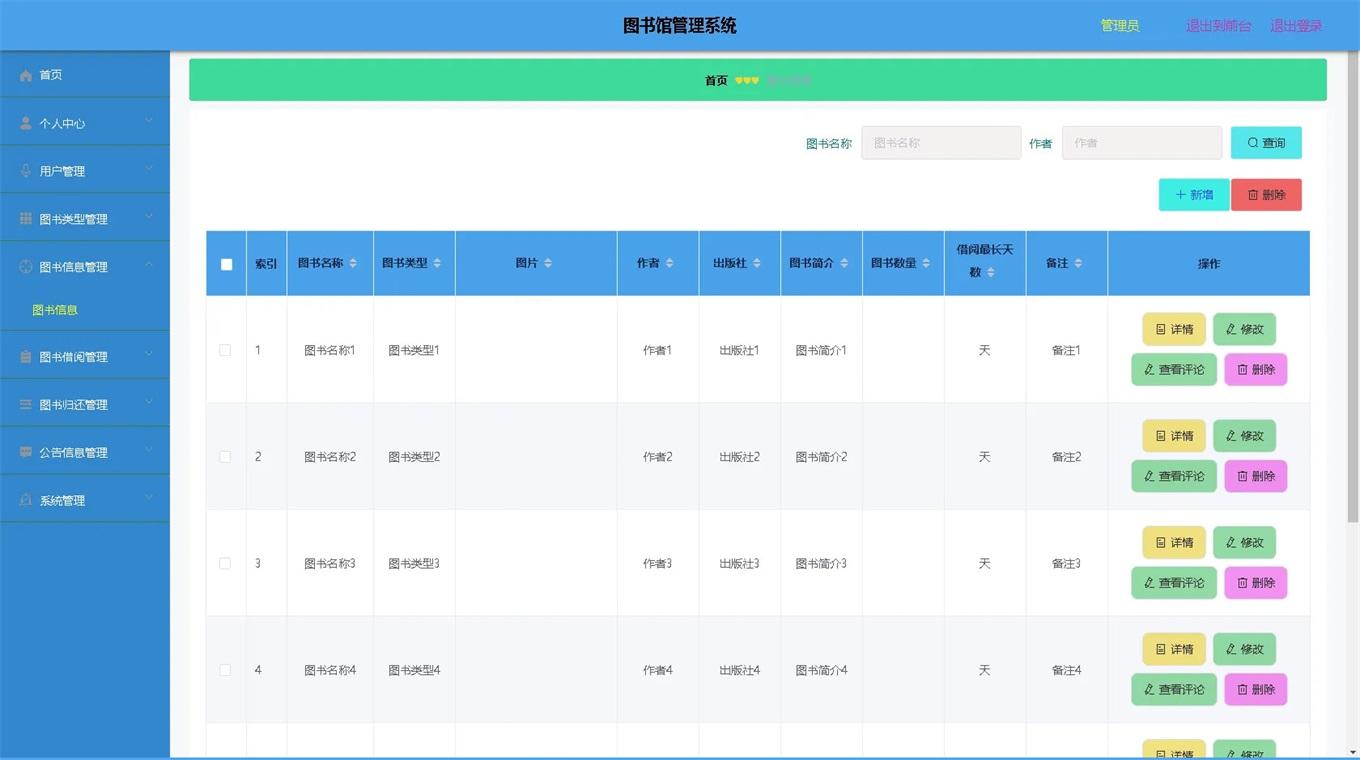Click the pencil icon in row 2's 修改 button
The image size is (1360, 760).
click(1231, 436)
